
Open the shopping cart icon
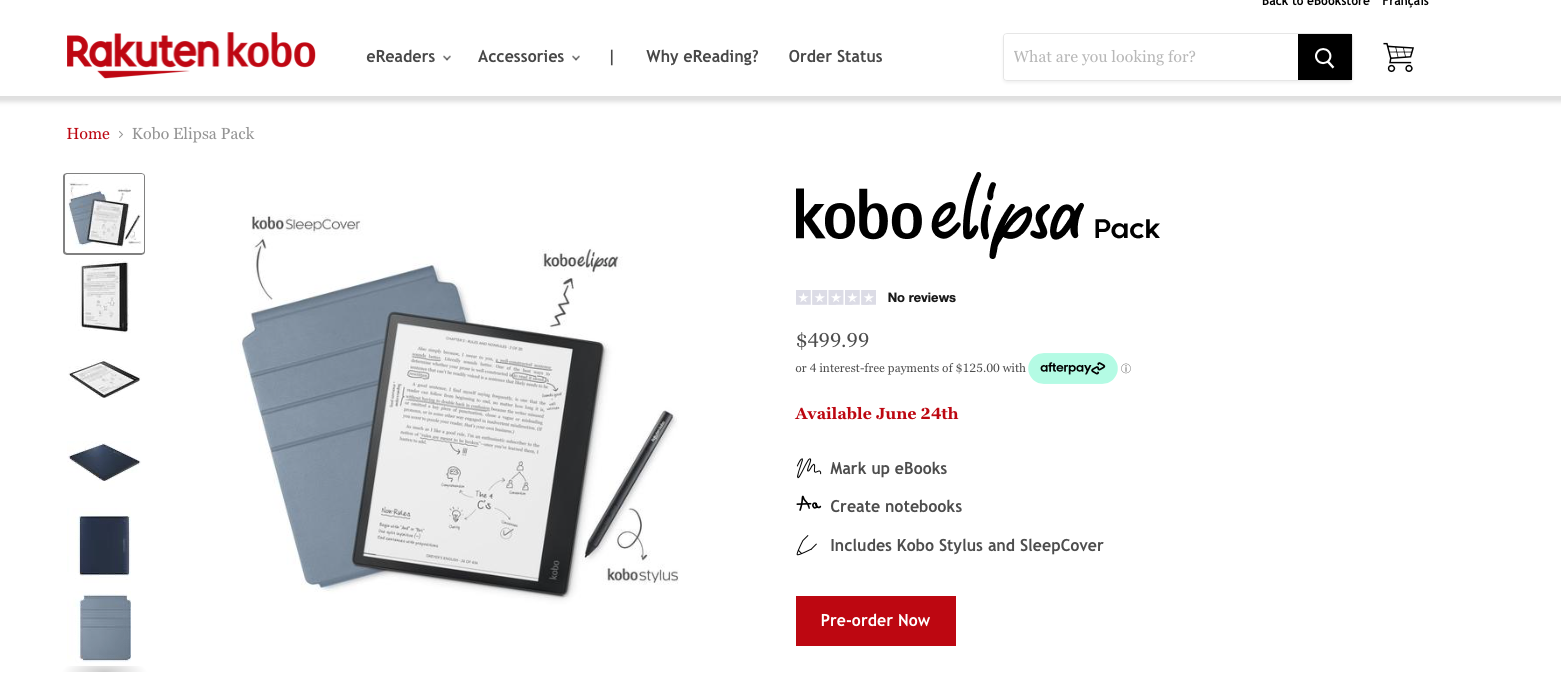coord(1398,57)
